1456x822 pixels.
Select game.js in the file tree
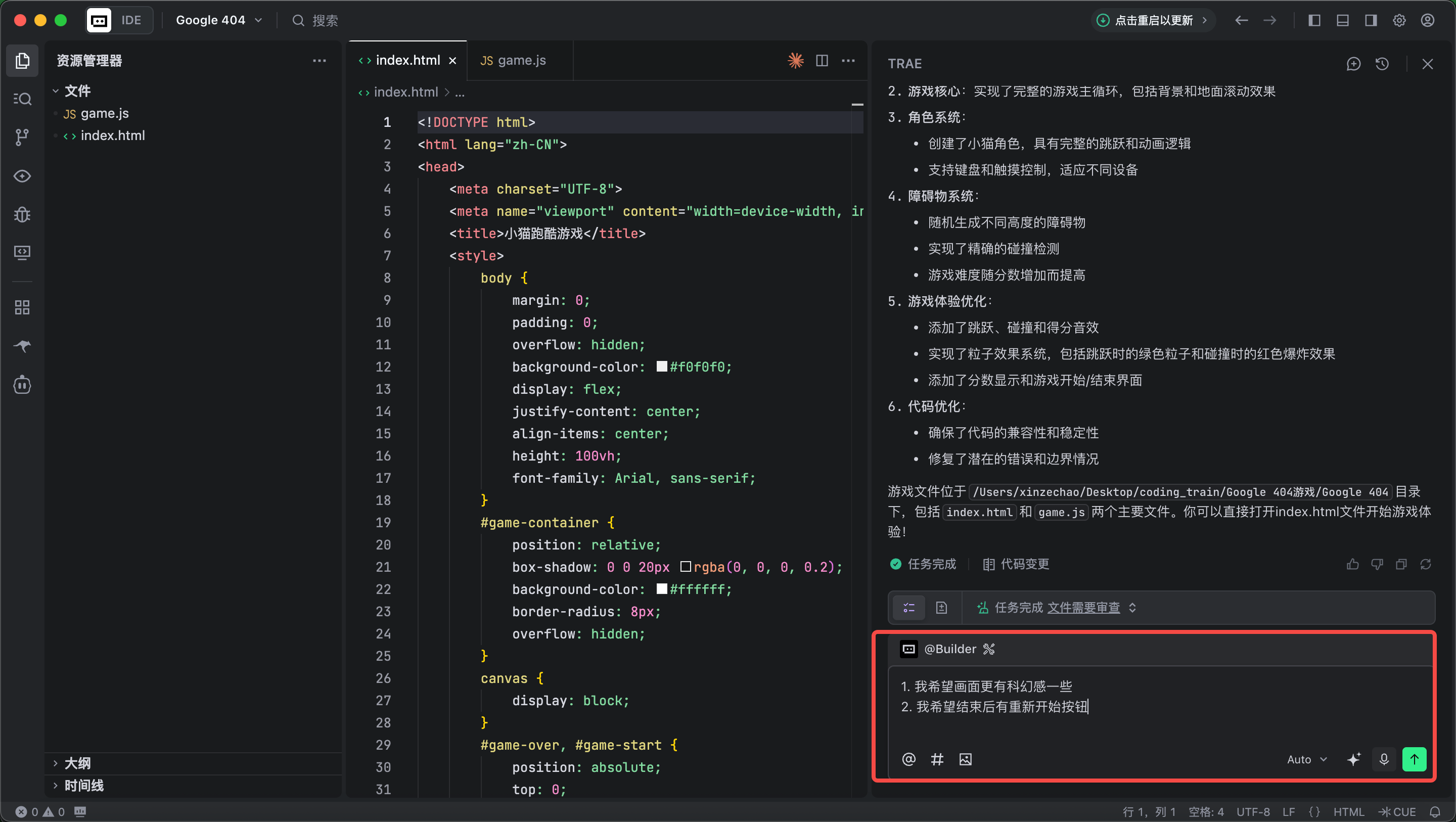(105, 113)
